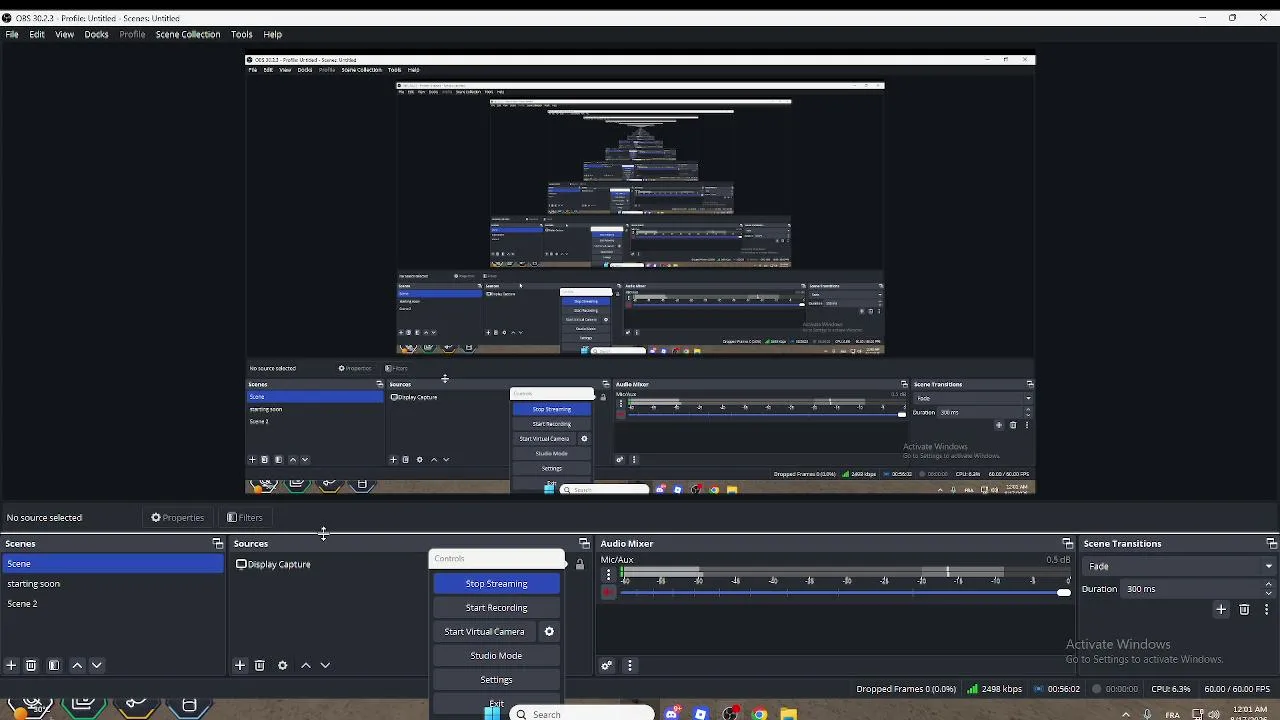1280x720 pixels.
Task: Click the 2498 kbps bitrate indicator
Action: (994, 689)
